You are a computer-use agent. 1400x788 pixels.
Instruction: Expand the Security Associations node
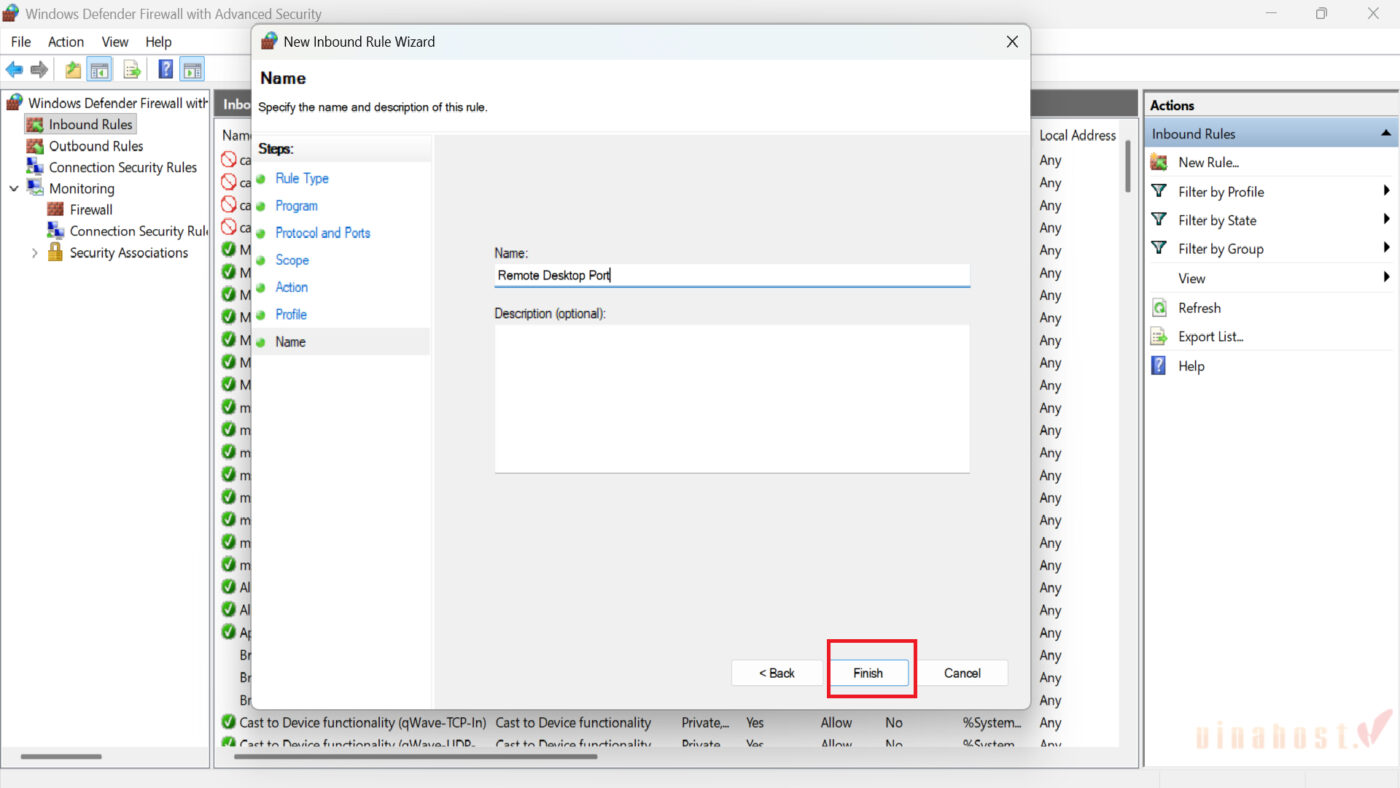coord(35,253)
